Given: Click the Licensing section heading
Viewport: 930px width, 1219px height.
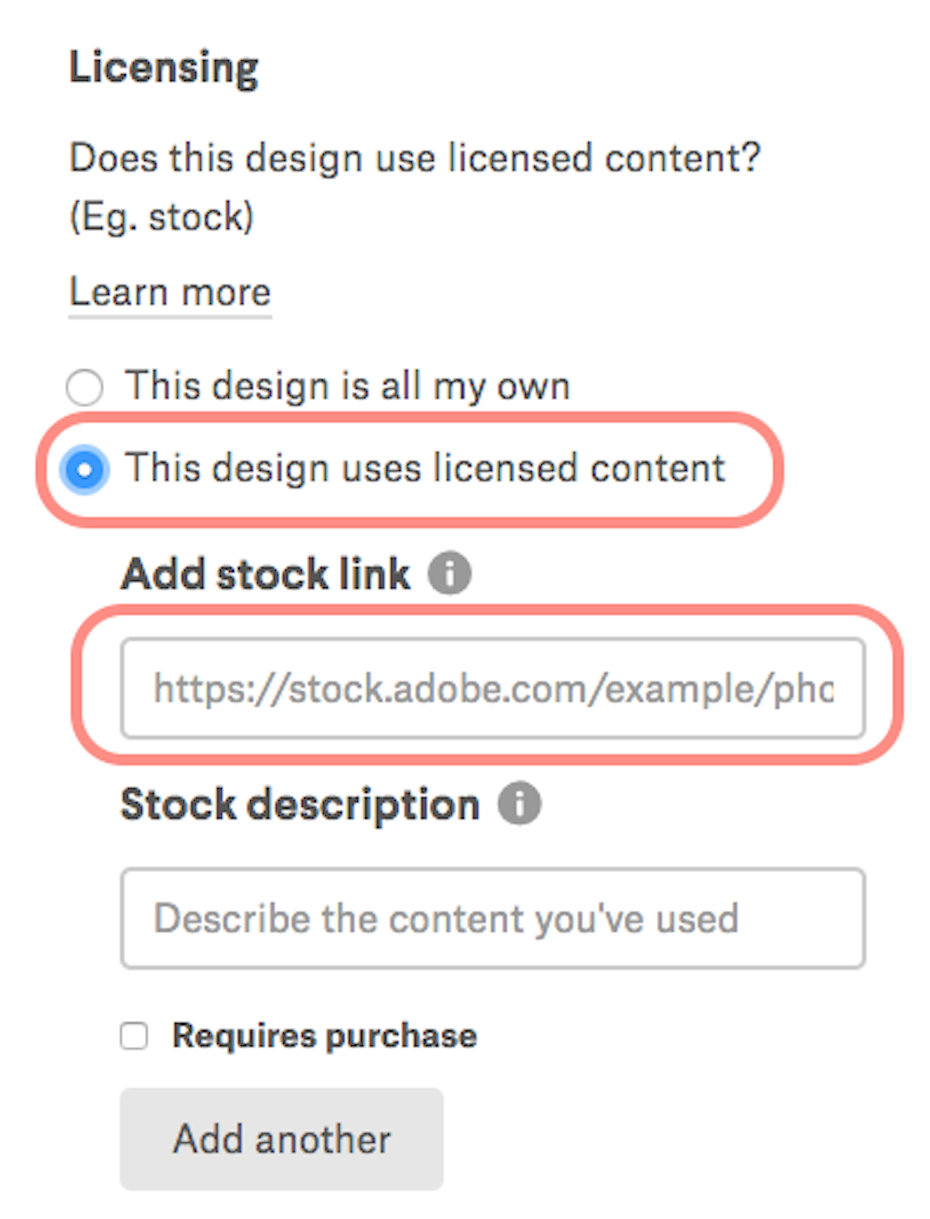Looking at the screenshot, I should [164, 68].
